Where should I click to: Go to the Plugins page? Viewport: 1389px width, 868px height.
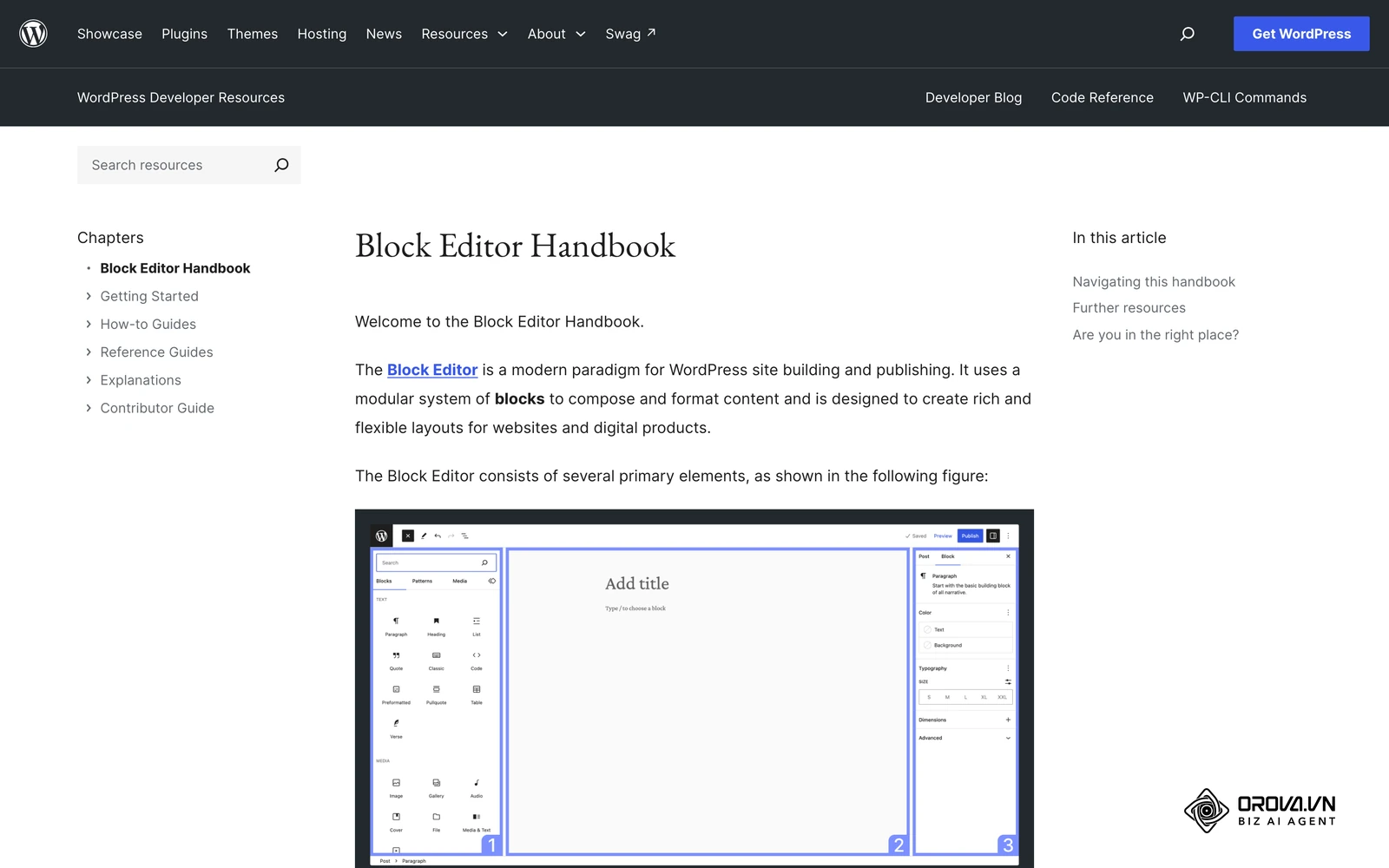[x=184, y=34]
